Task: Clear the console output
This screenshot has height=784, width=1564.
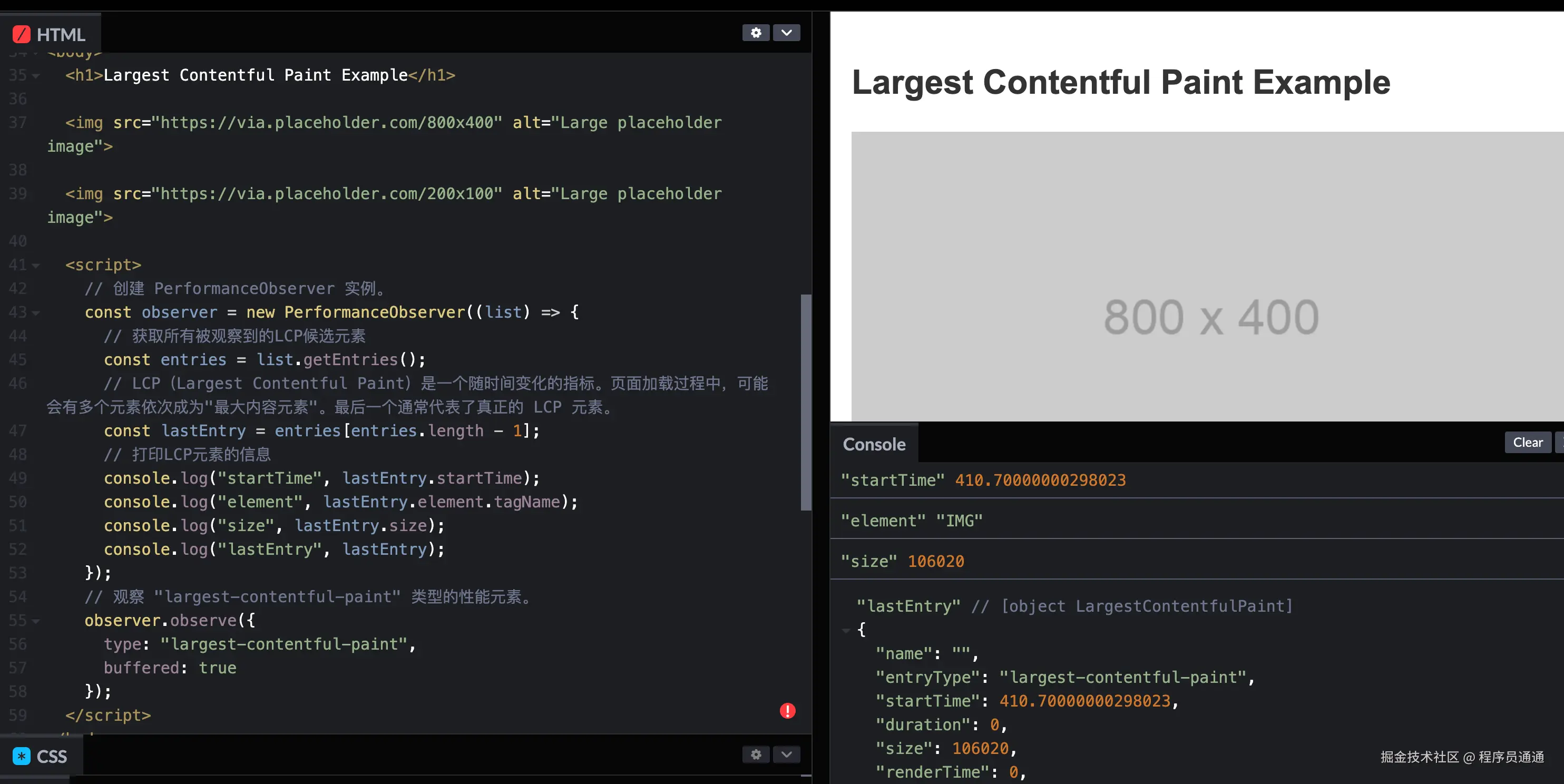Action: tap(1527, 442)
